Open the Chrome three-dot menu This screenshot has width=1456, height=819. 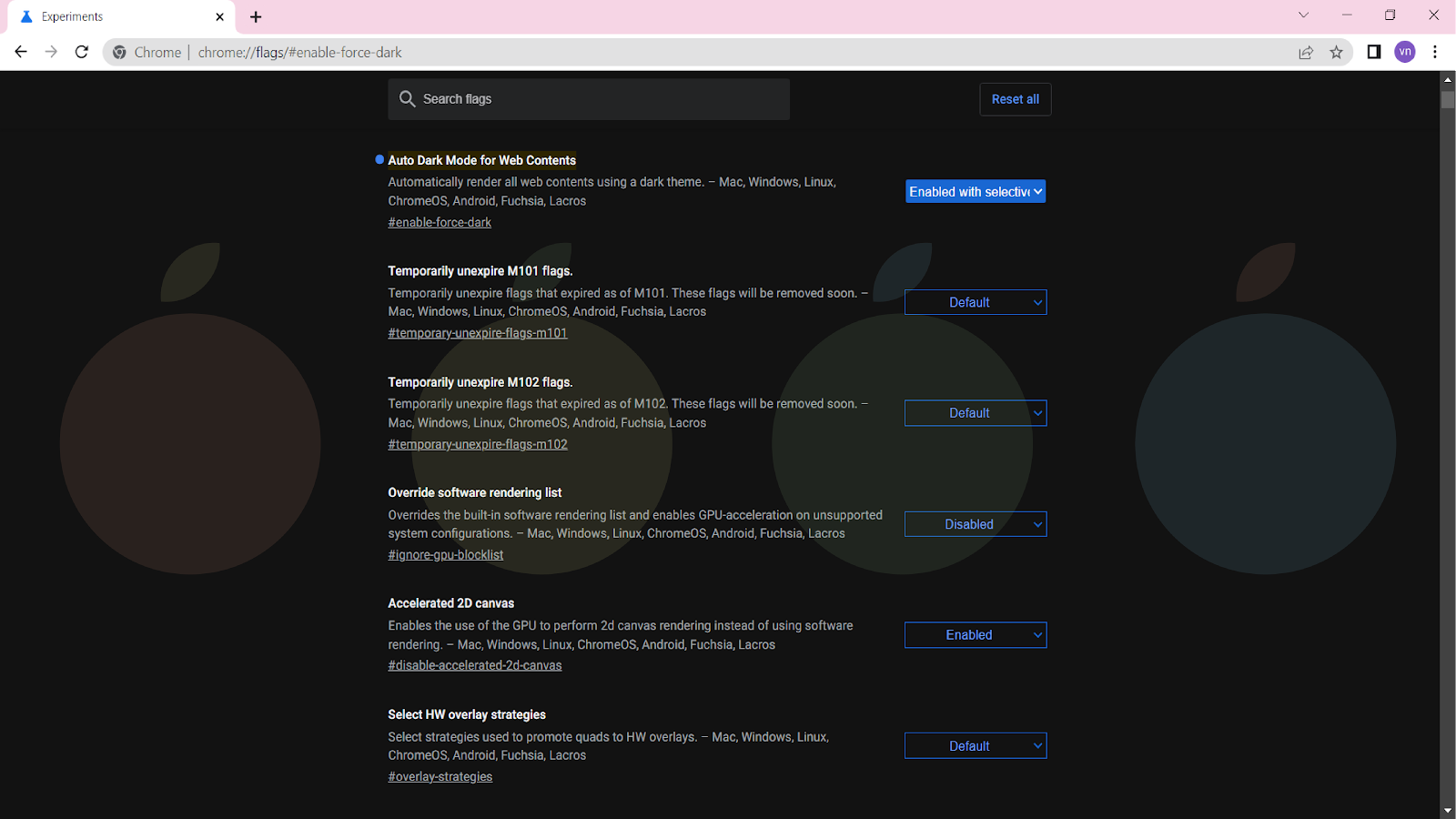point(1435,52)
